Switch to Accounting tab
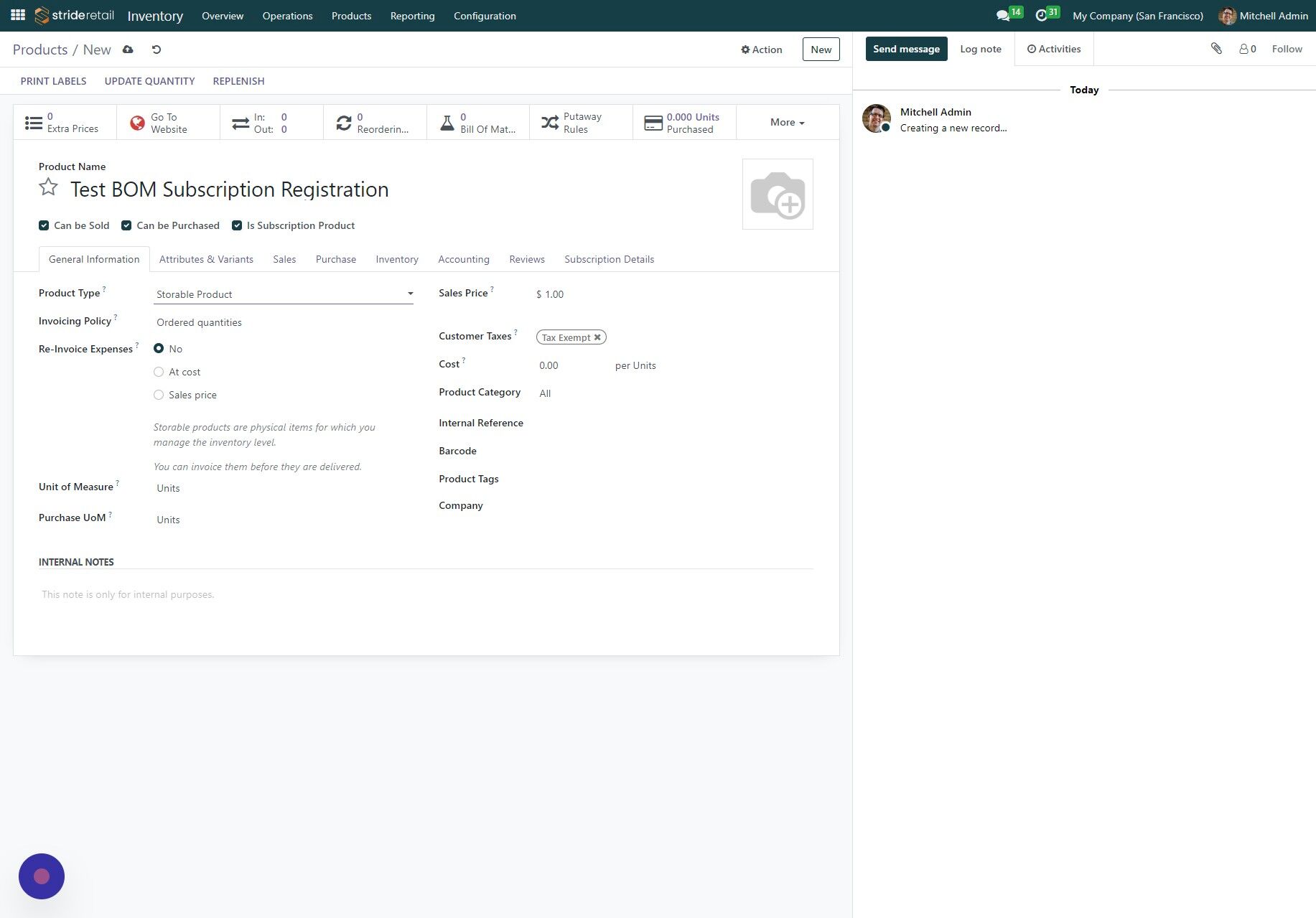 pos(464,259)
